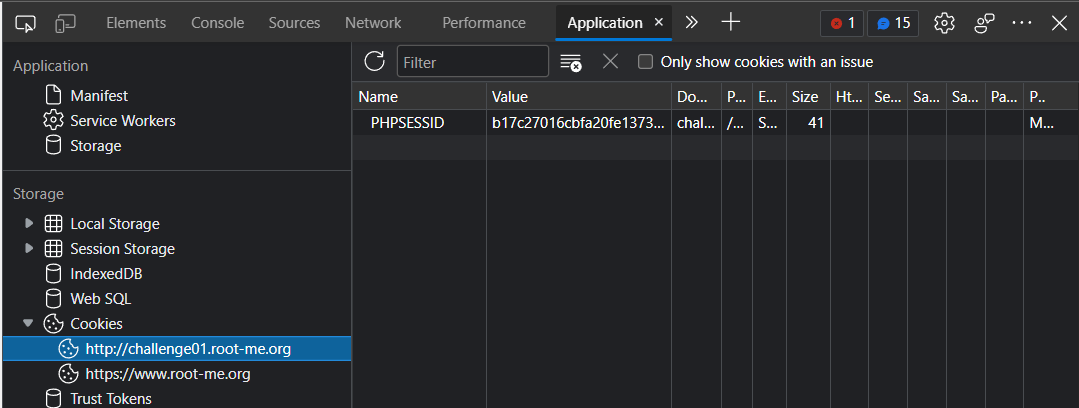
Task: Collapse the Cookies tree node
Action: coord(28,323)
